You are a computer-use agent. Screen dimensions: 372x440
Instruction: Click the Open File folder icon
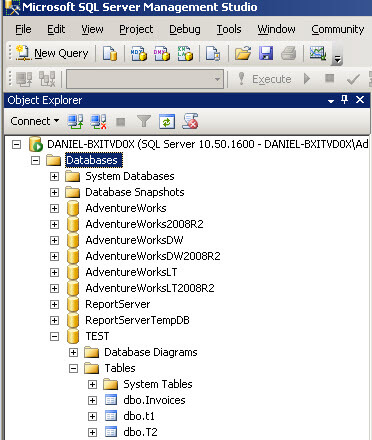coord(243,53)
